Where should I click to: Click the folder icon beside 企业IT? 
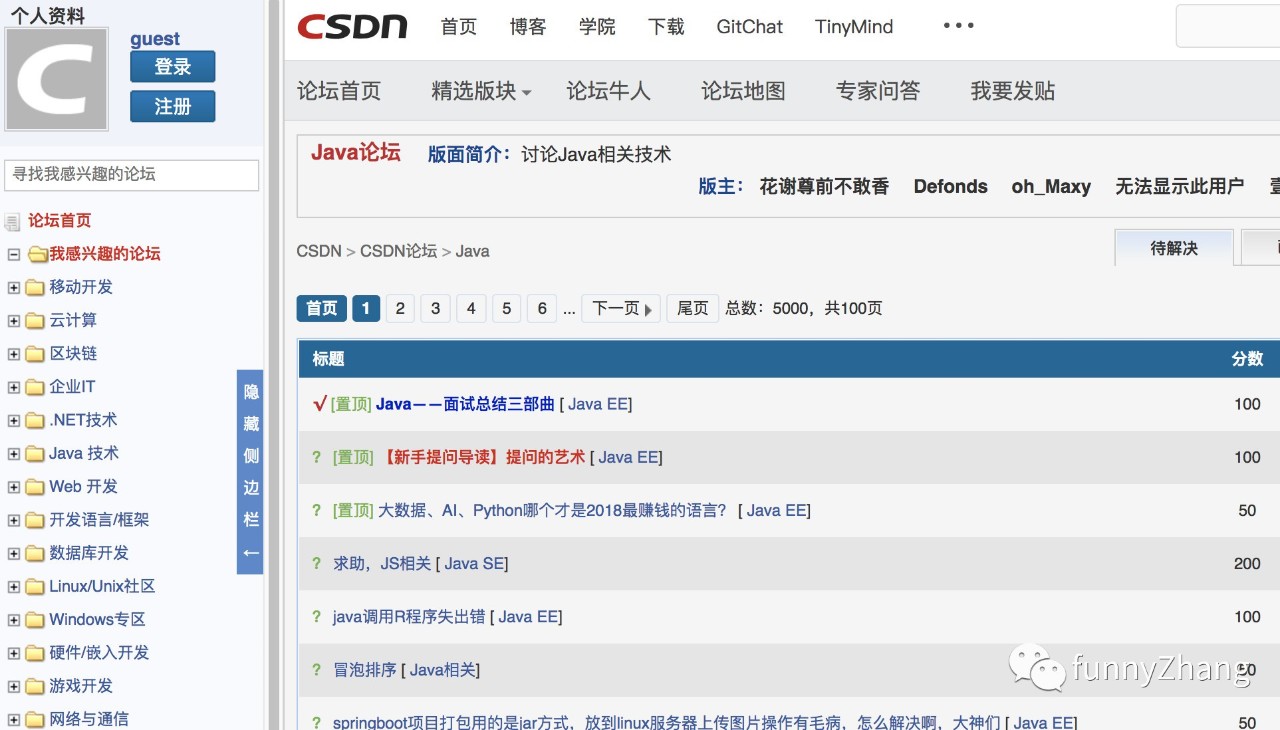[35, 387]
